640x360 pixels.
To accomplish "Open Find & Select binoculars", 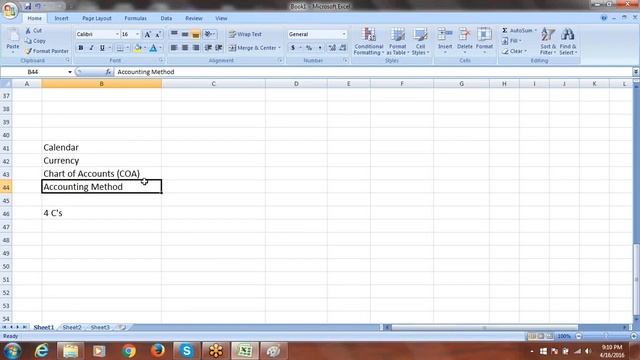I will tap(568, 35).
